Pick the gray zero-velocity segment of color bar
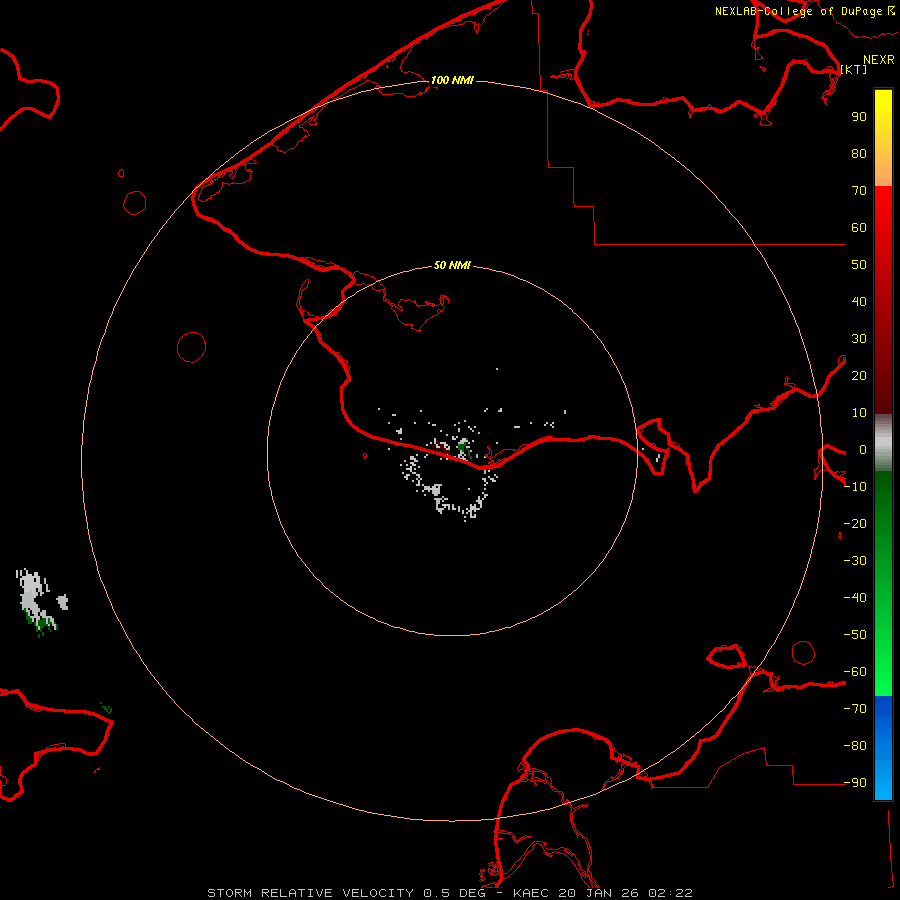Screen dimensions: 900x900 [x=883, y=443]
